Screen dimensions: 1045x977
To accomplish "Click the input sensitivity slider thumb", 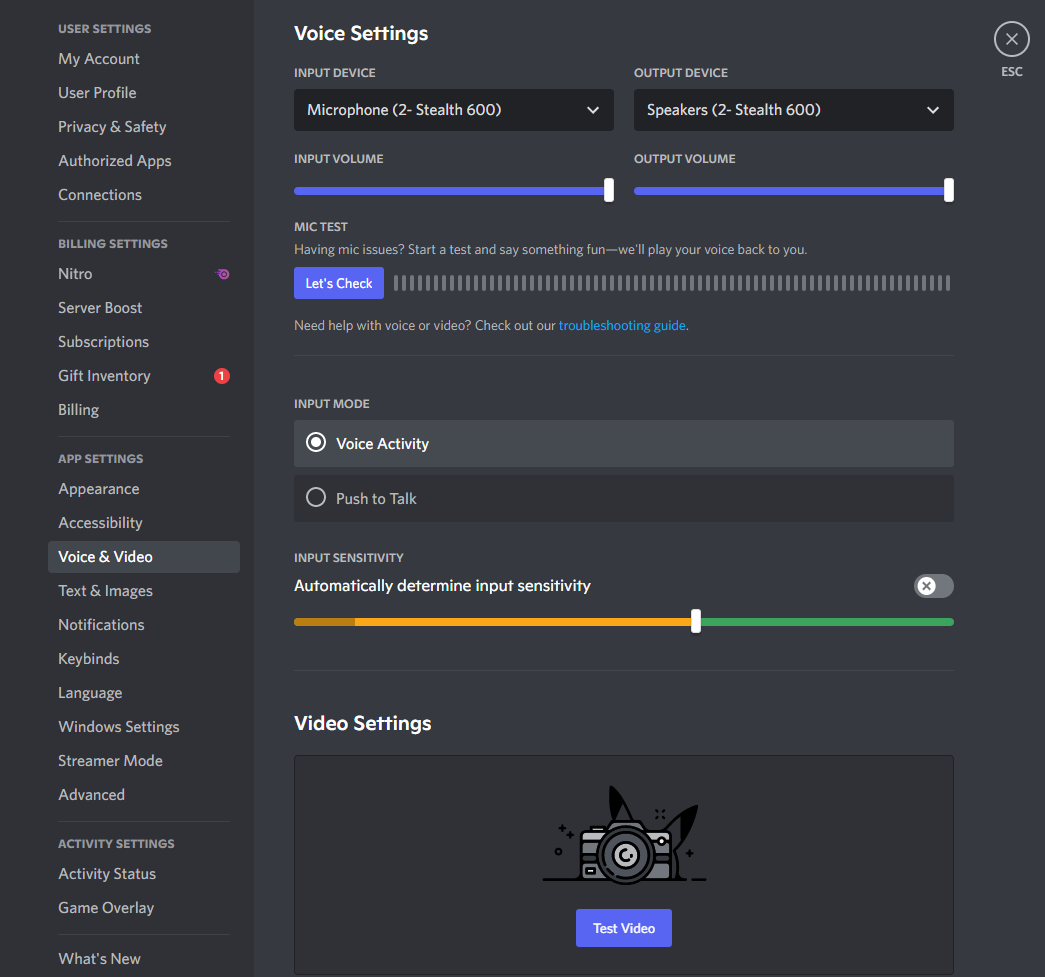I will pos(696,622).
